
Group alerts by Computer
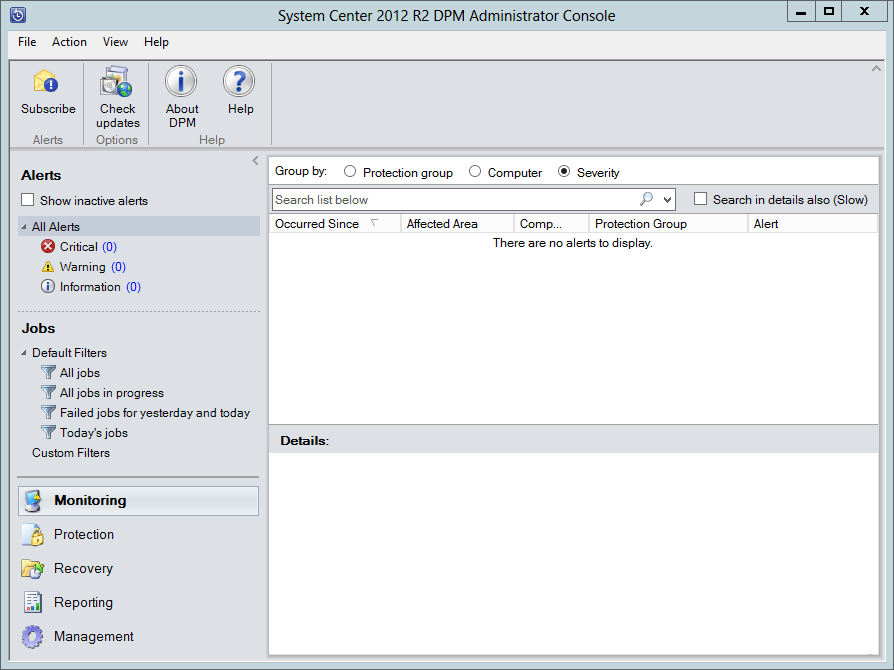click(x=475, y=172)
